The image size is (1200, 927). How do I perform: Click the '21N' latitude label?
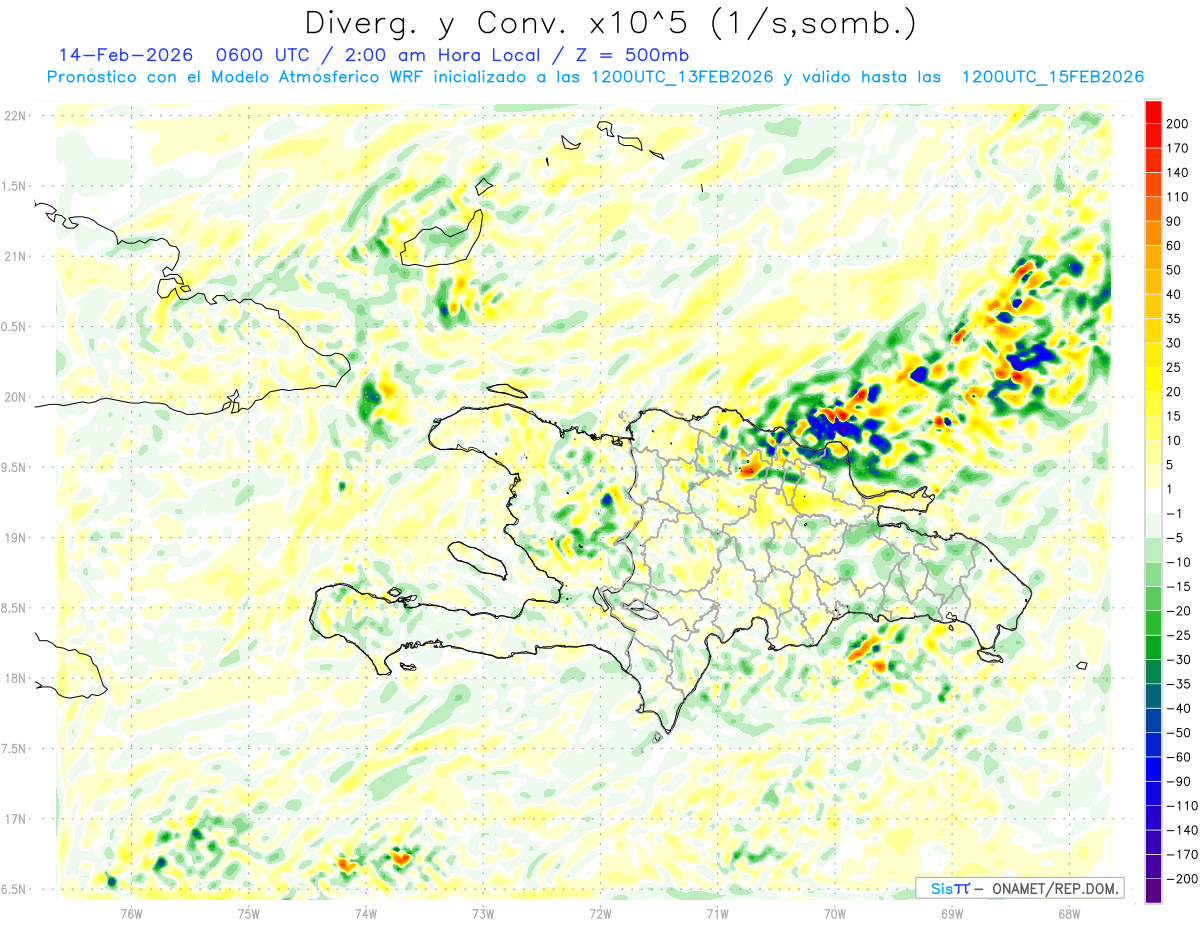tap(15, 256)
